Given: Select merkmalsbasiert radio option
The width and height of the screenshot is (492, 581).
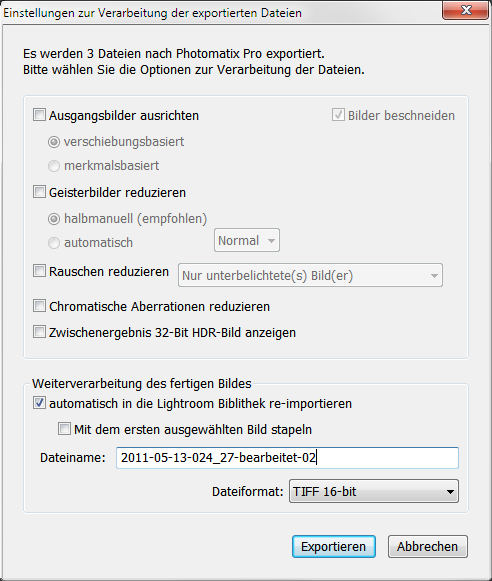Looking at the screenshot, I should tap(54, 166).
